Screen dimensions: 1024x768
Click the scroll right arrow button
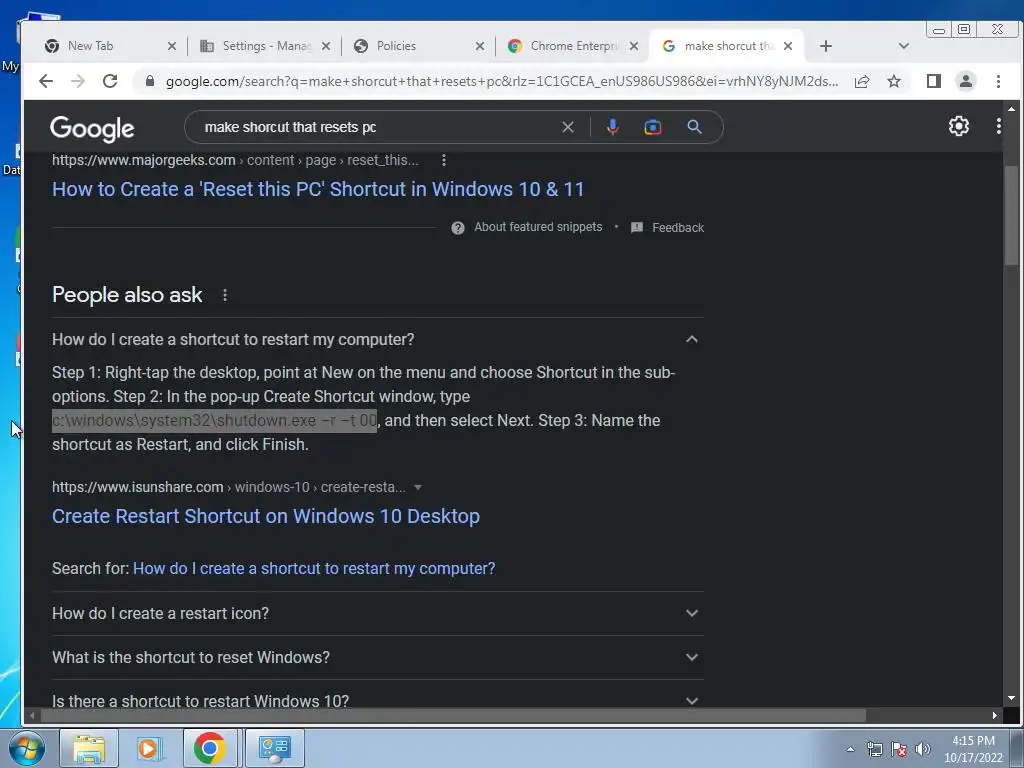click(x=995, y=715)
